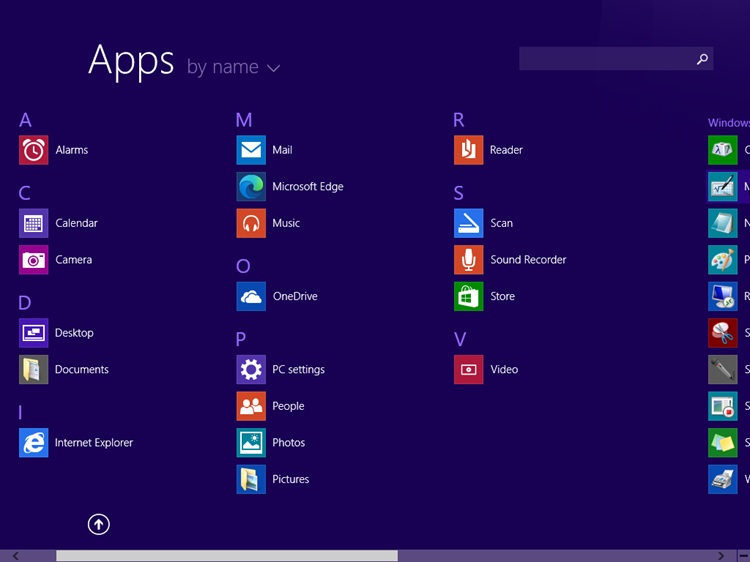Click the letter I group header
The height and width of the screenshot is (562, 750).
[x=20, y=412]
